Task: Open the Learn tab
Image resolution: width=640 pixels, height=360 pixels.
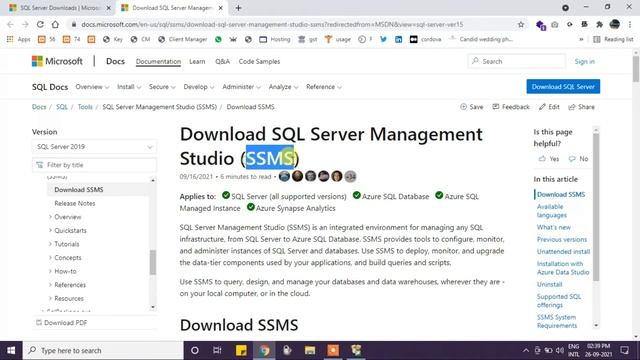Action: tap(197, 62)
